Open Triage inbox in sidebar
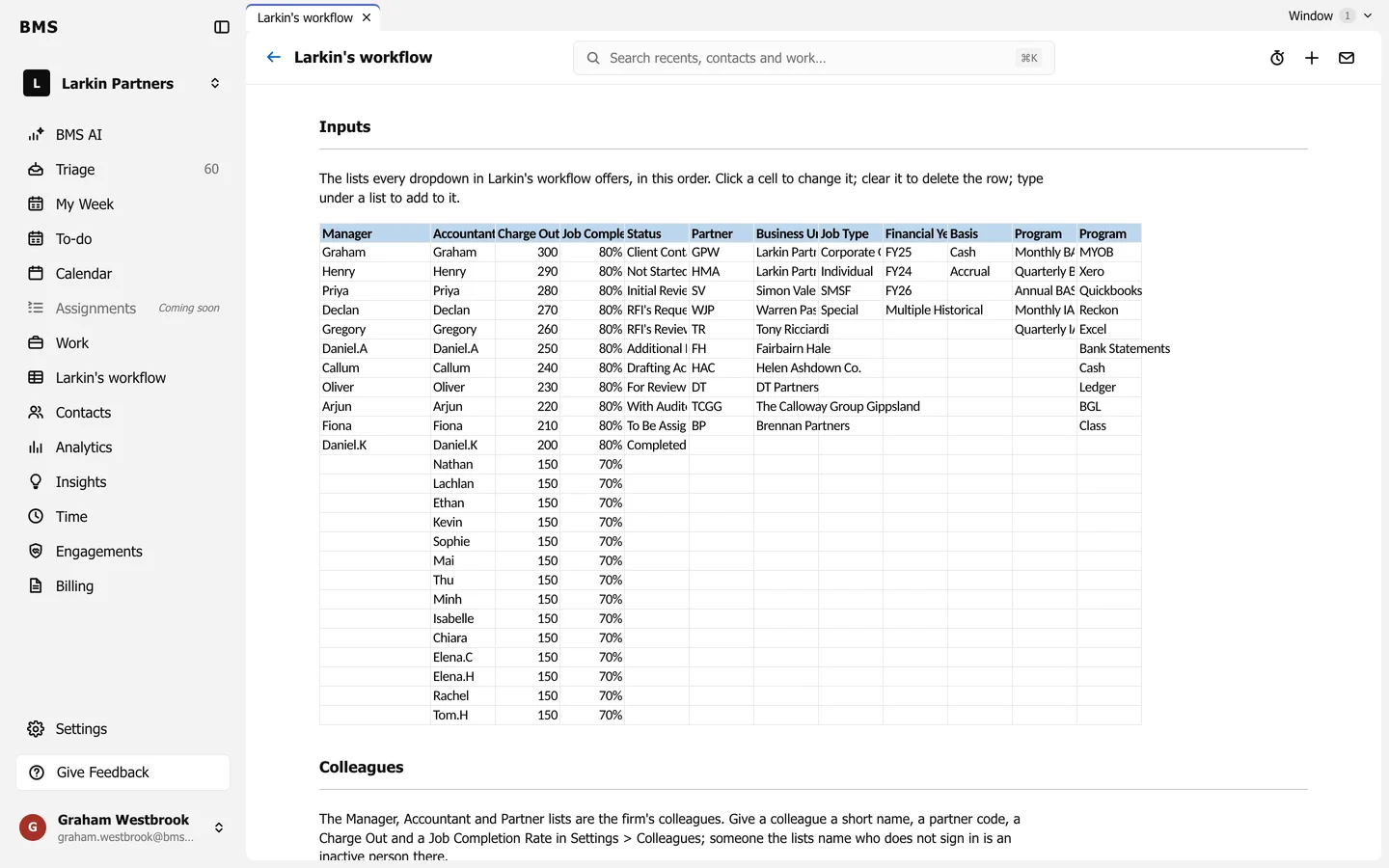 (x=123, y=170)
